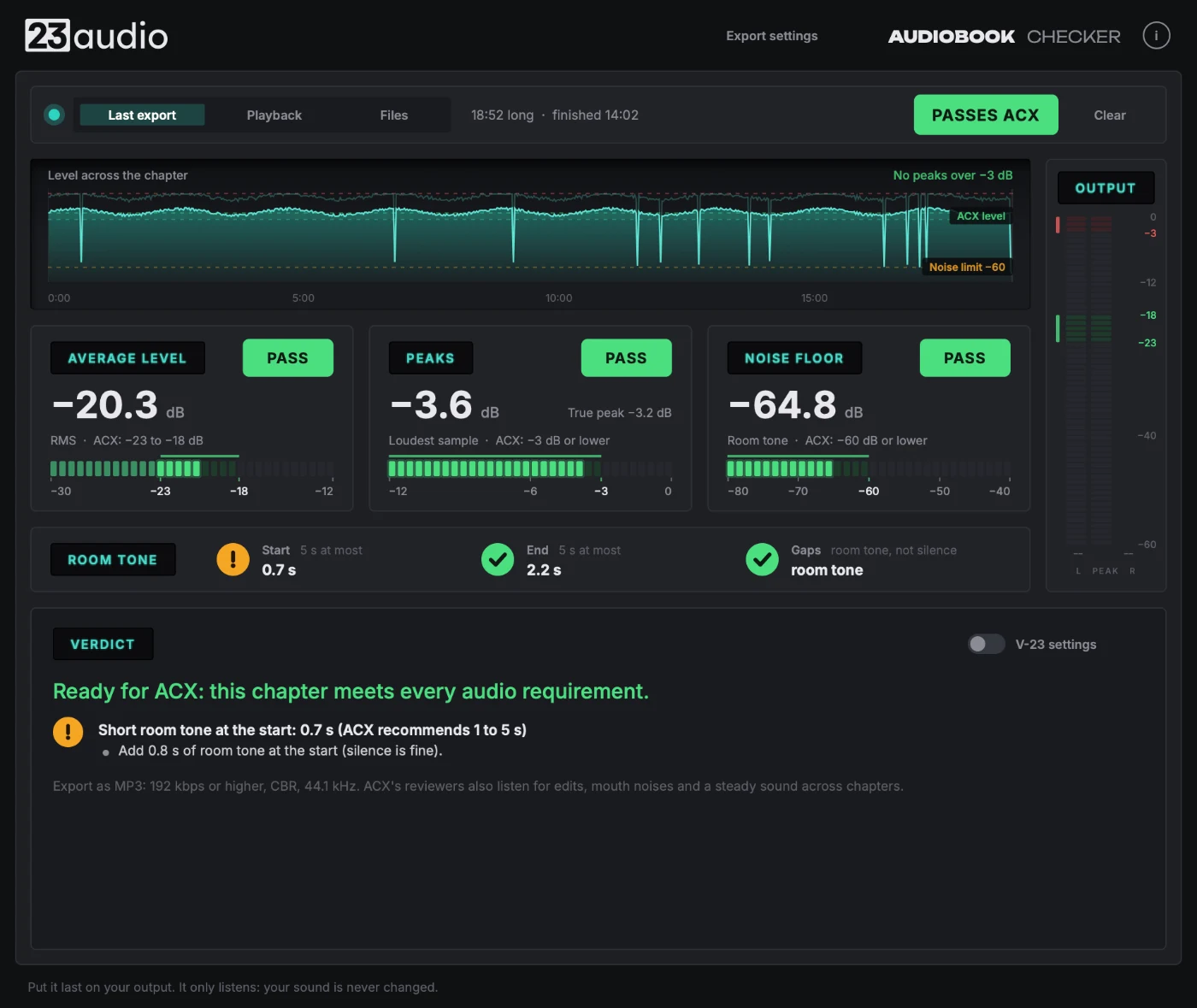Click the 'Room tone · ACX: −60 dB or lower' text
Viewport: 1197px width, 1008px height.
827,440
